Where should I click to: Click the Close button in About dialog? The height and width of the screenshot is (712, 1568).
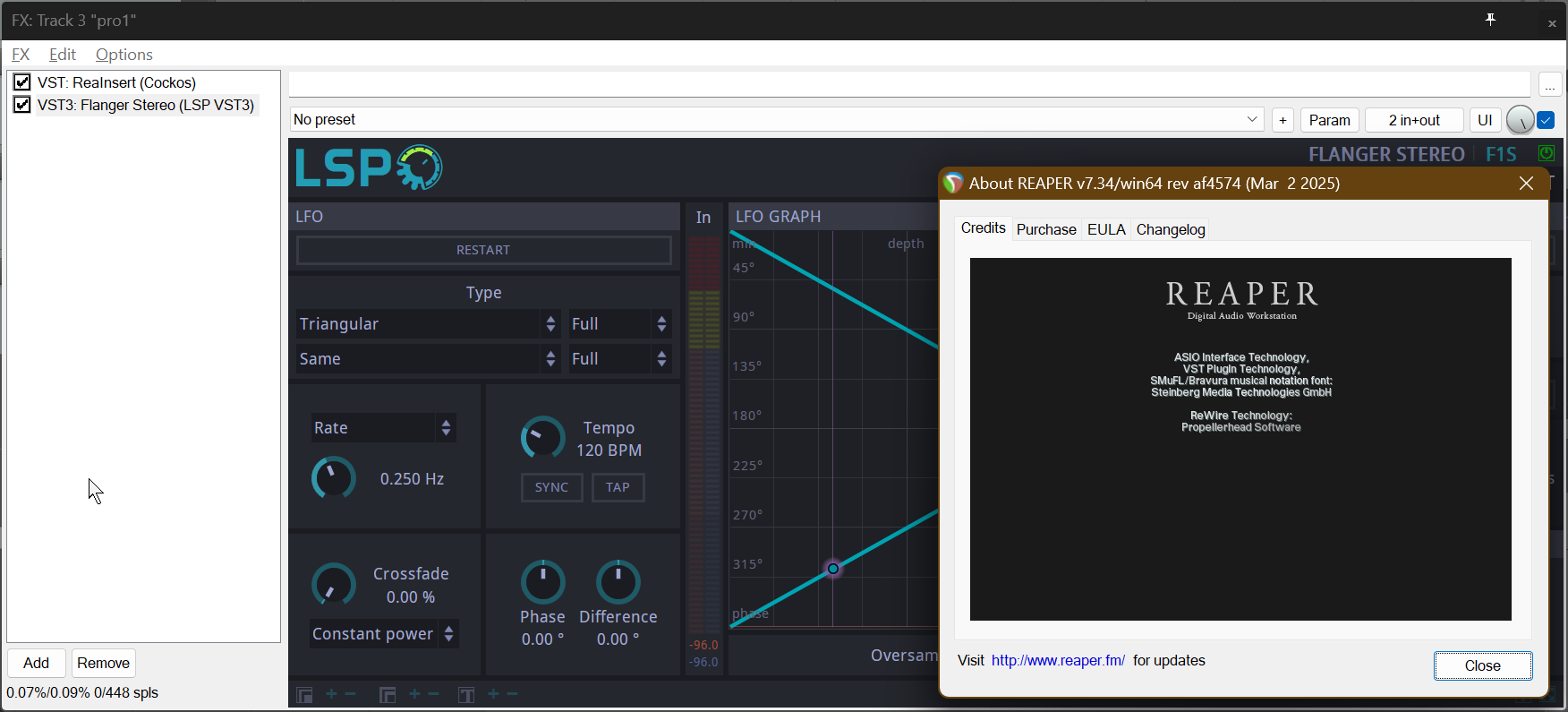pos(1483,665)
